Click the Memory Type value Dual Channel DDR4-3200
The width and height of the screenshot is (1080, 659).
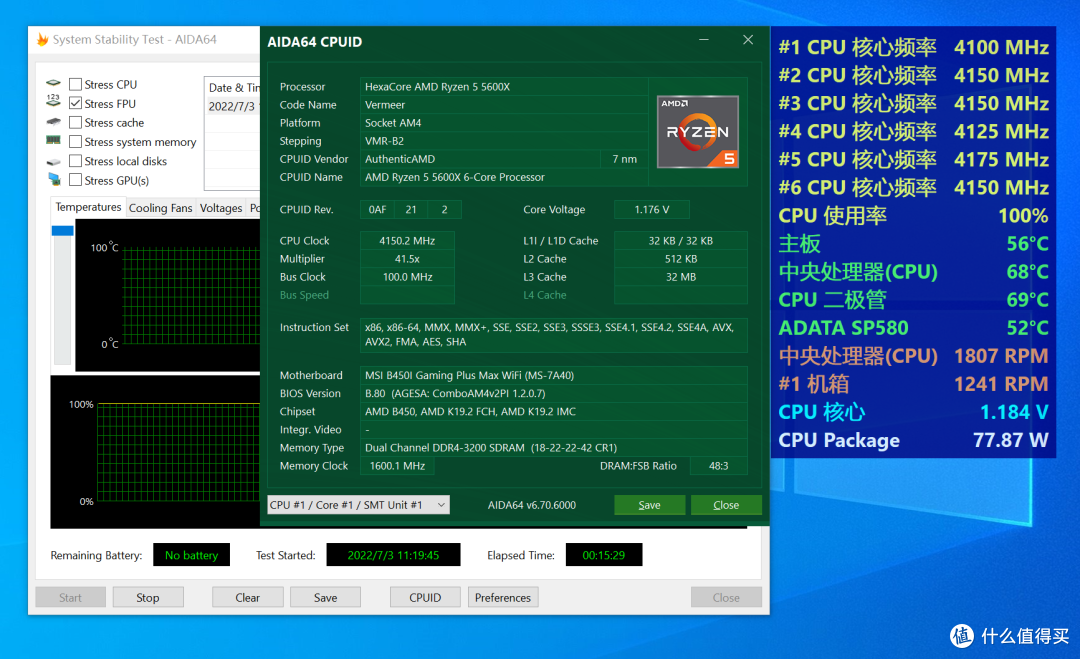pyautogui.click(x=553, y=448)
